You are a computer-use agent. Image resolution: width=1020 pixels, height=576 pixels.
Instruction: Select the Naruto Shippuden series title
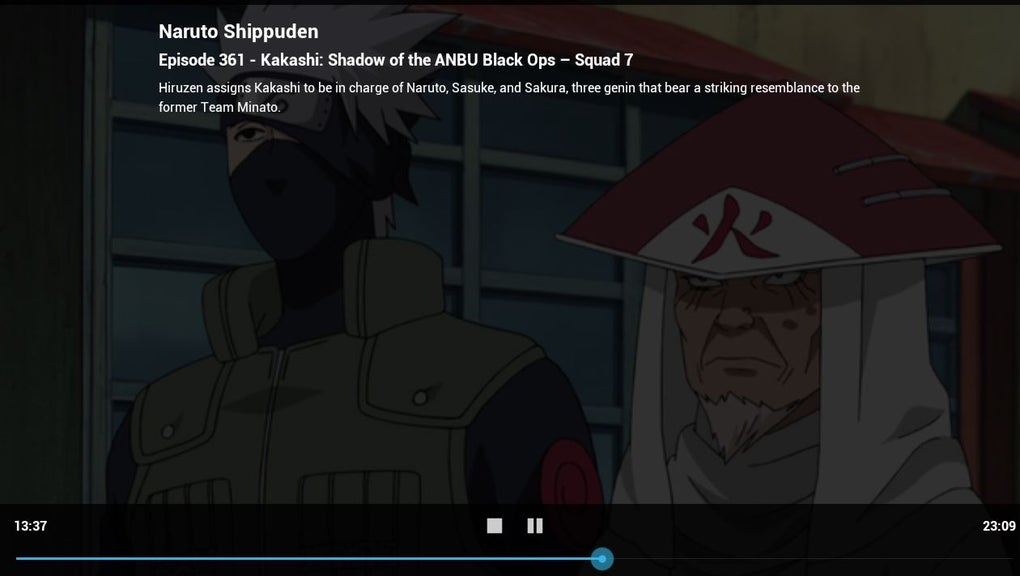tap(239, 31)
